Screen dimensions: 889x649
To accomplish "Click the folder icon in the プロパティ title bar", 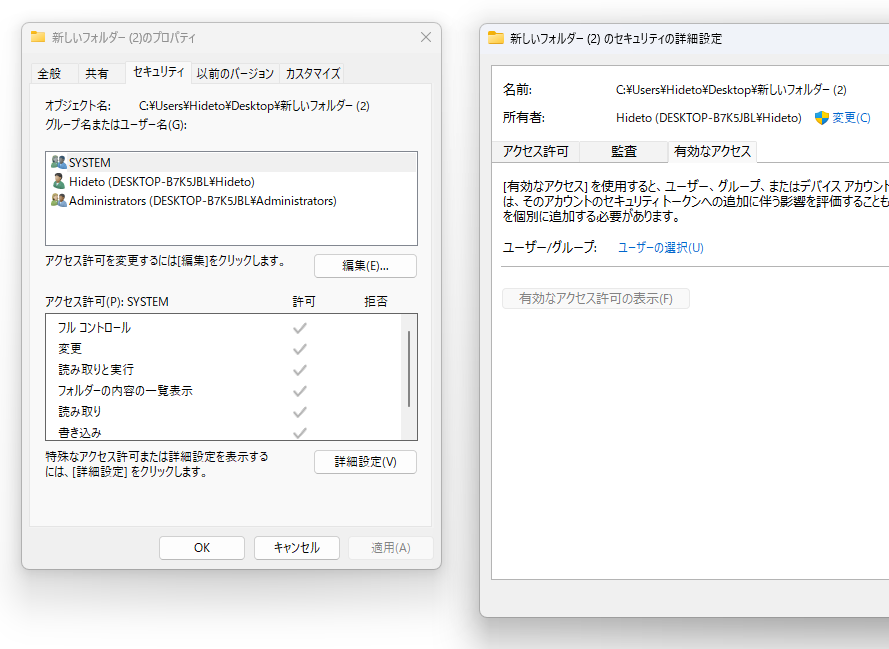I will pyautogui.click(x=37, y=35).
